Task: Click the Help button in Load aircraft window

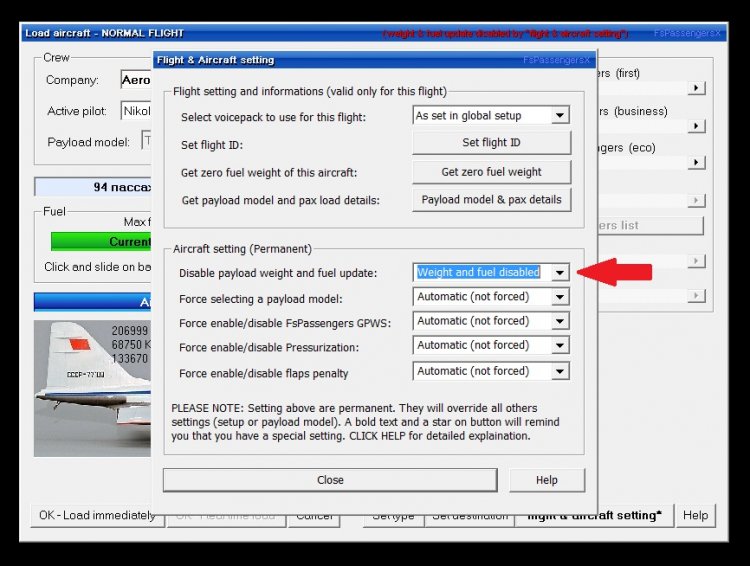Action: (x=695, y=515)
